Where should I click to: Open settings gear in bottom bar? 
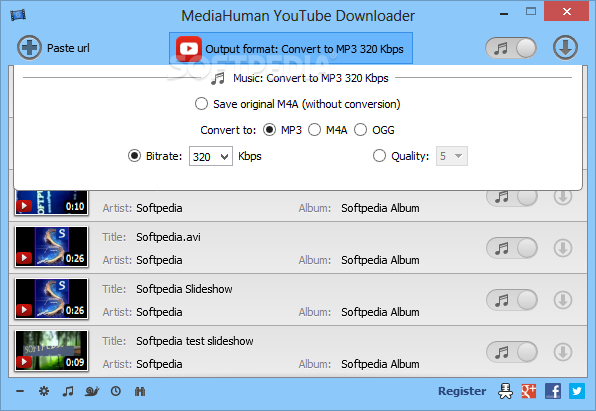tap(44, 391)
